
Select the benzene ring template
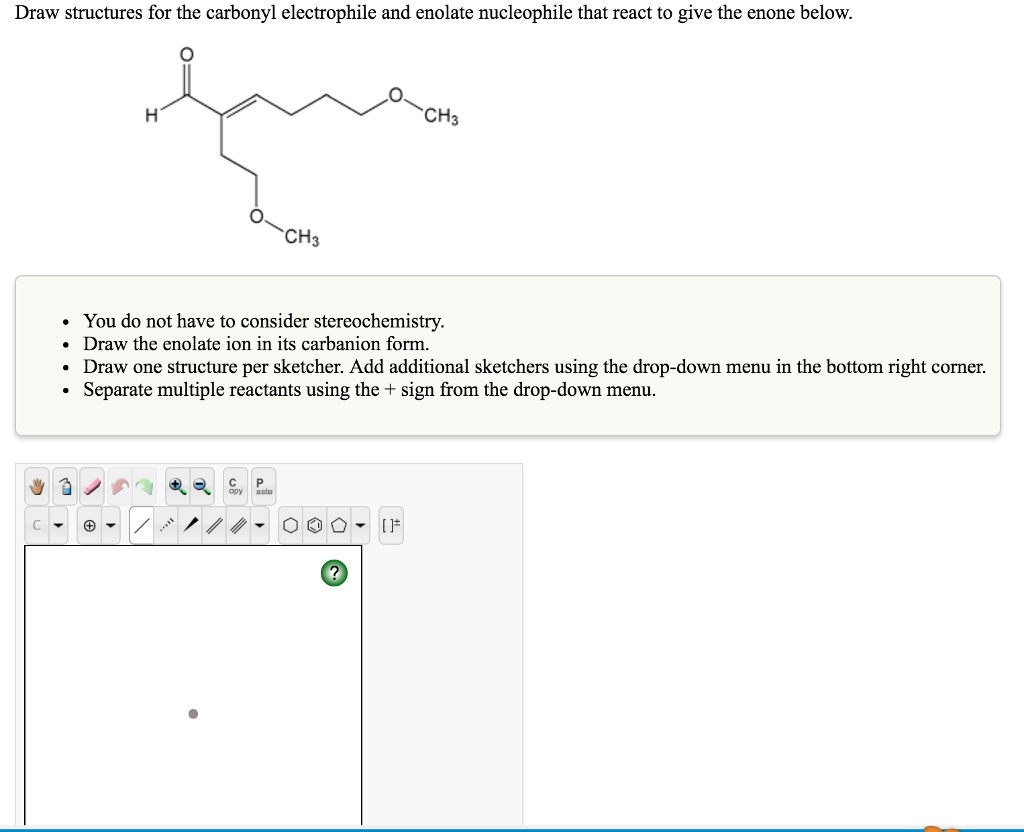(313, 524)
